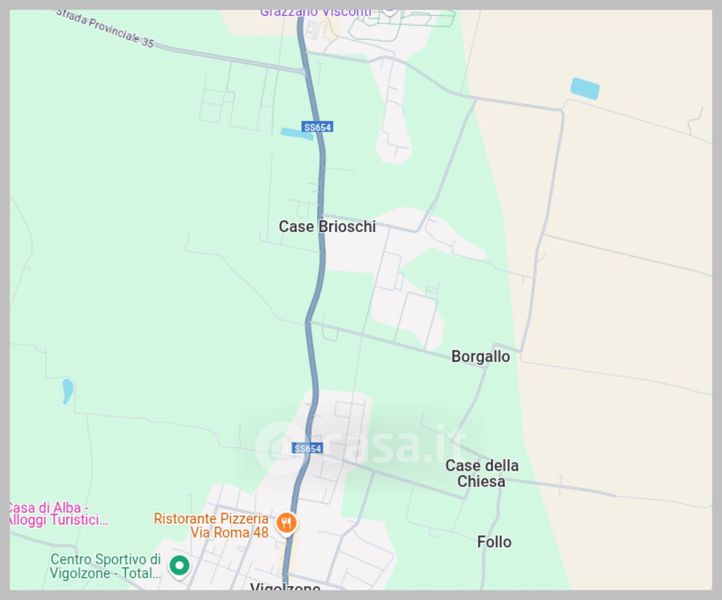The height and width of the screenshot is (600, 722).
Task: Click the Grazzano Visconti marker icon
Action: (x=390, y=12)
